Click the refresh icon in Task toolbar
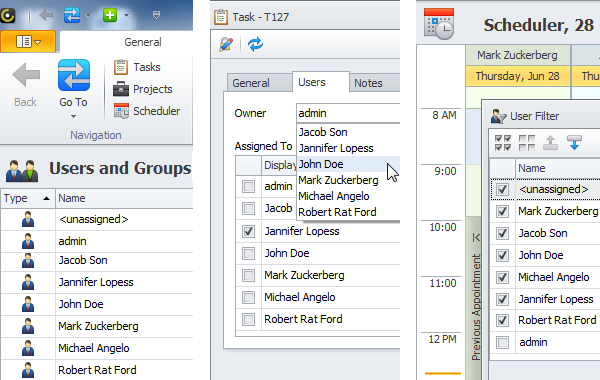Viewport: 600px width, 380px height. click(x=255, y=44)
